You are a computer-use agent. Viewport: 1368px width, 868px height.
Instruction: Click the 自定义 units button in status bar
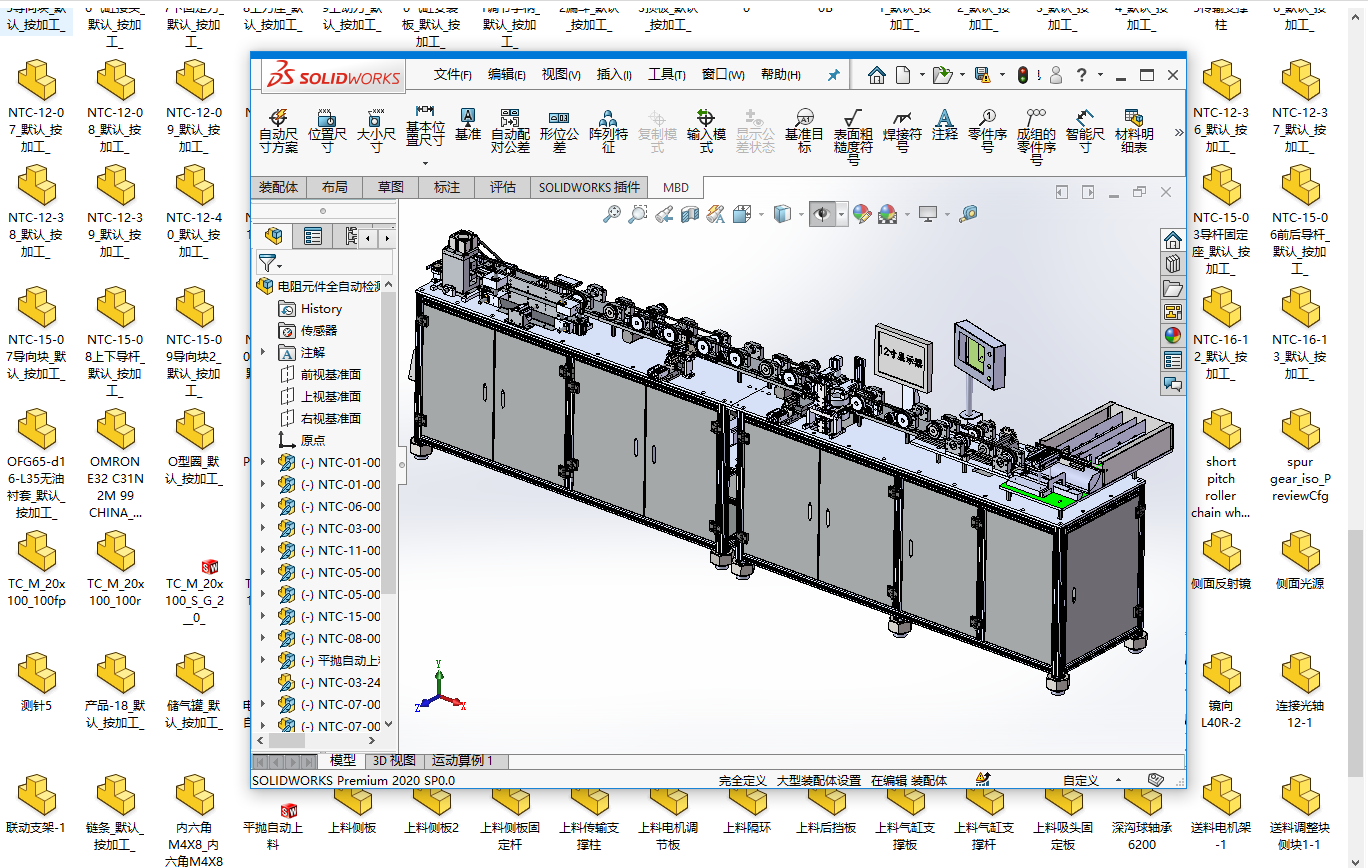(x=1080, y=780)
